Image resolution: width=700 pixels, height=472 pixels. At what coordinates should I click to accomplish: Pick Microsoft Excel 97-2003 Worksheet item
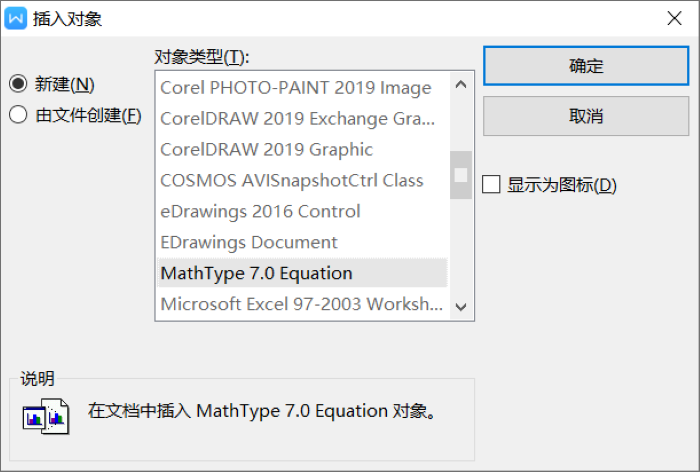301,304
